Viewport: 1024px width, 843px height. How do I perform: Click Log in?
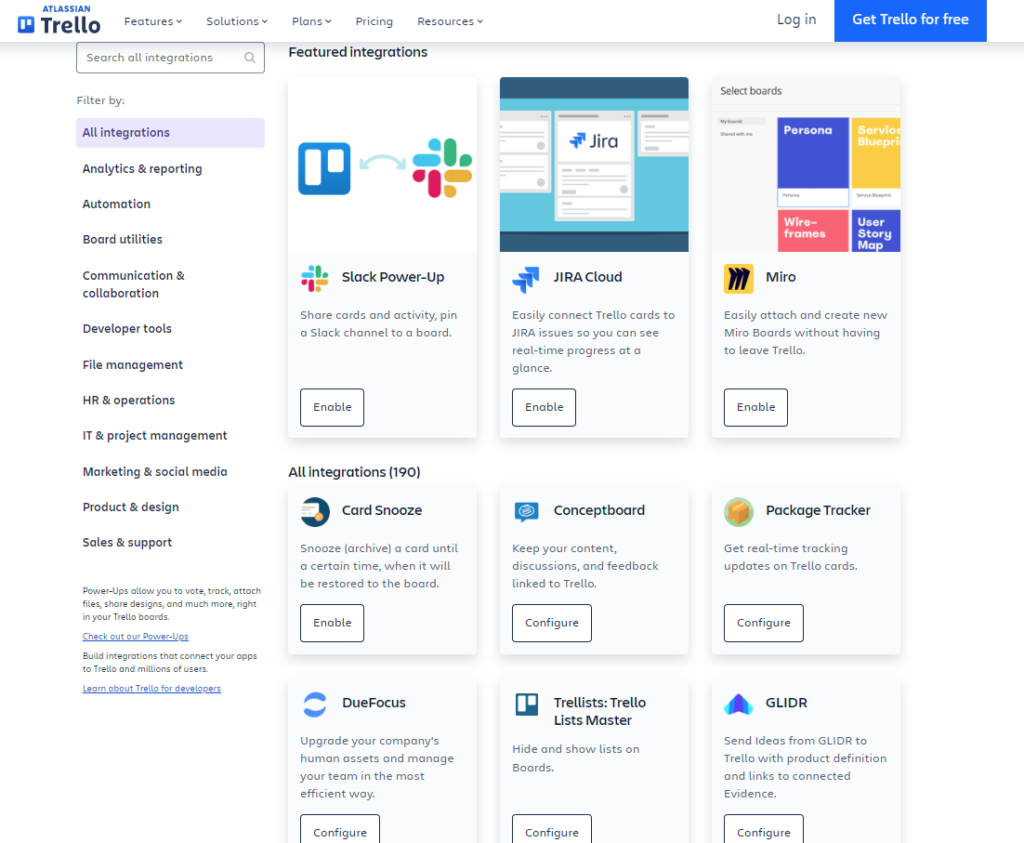(x=796, y=20)
